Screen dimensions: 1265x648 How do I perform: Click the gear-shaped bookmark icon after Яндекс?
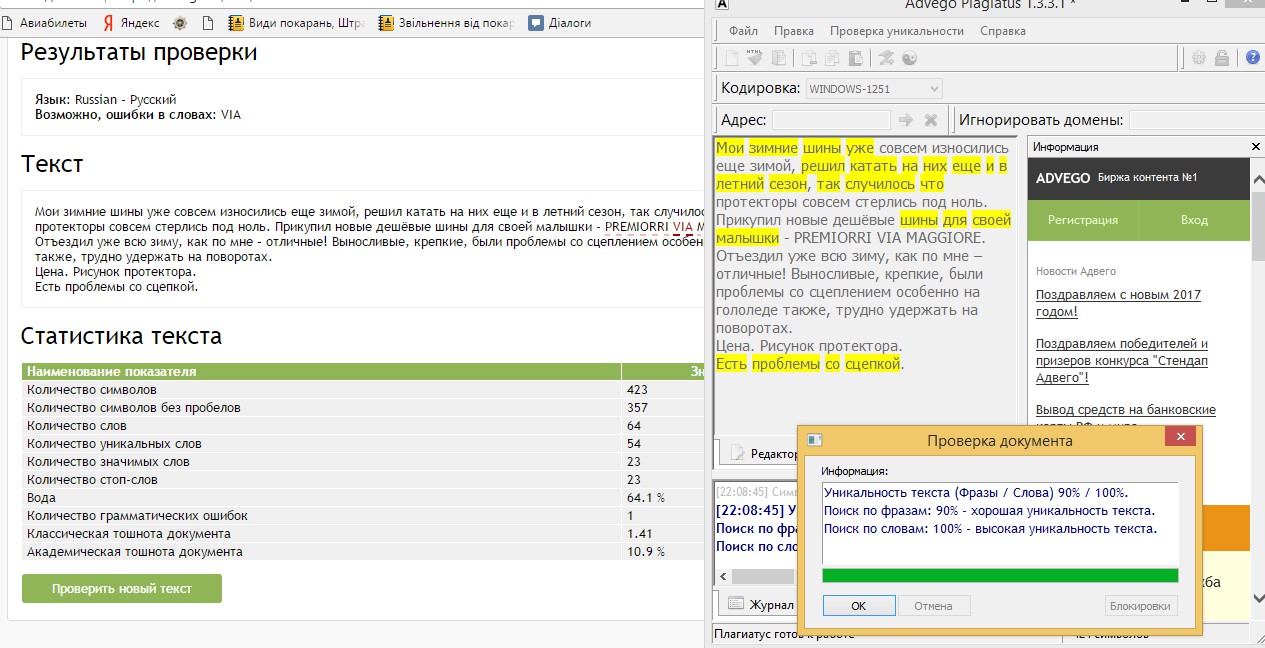click(179, 22)
